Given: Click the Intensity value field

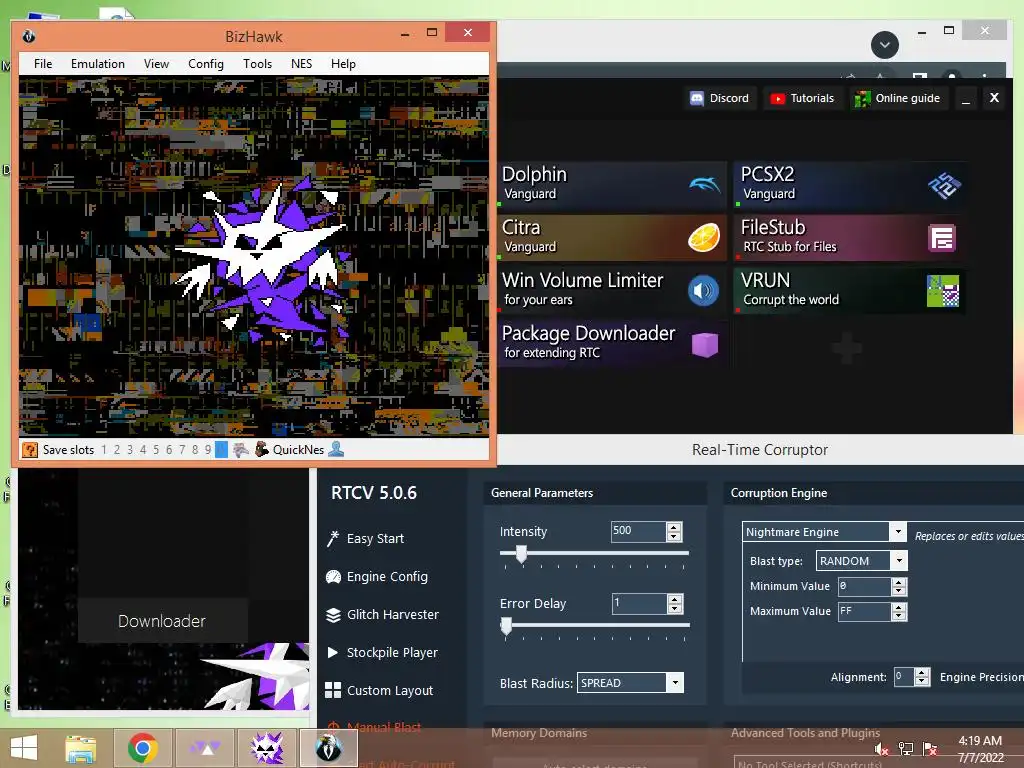Looking at the screenshot, I should click(638, 531).
